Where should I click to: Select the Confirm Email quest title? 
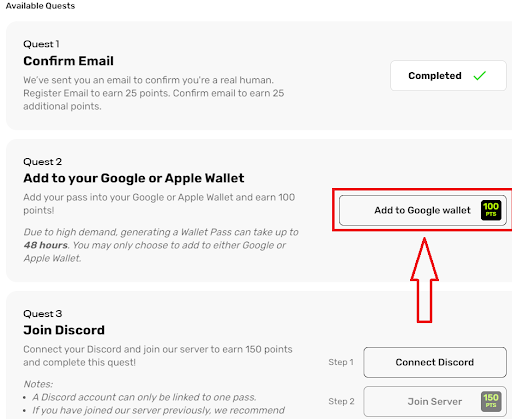pos(68,61)
